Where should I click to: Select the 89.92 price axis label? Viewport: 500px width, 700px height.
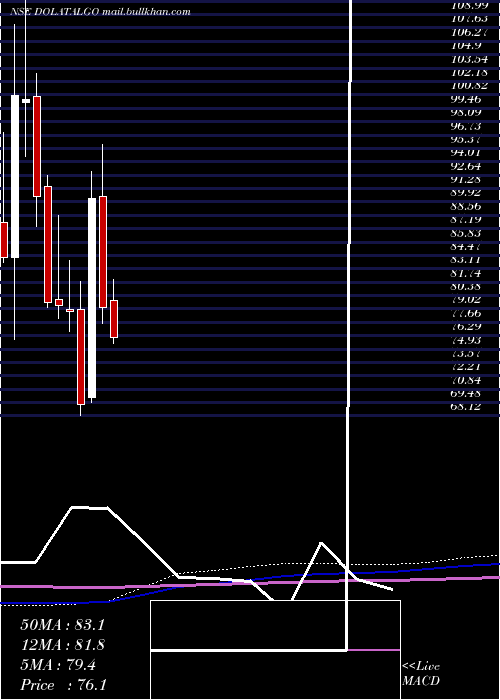pos(466,193)
